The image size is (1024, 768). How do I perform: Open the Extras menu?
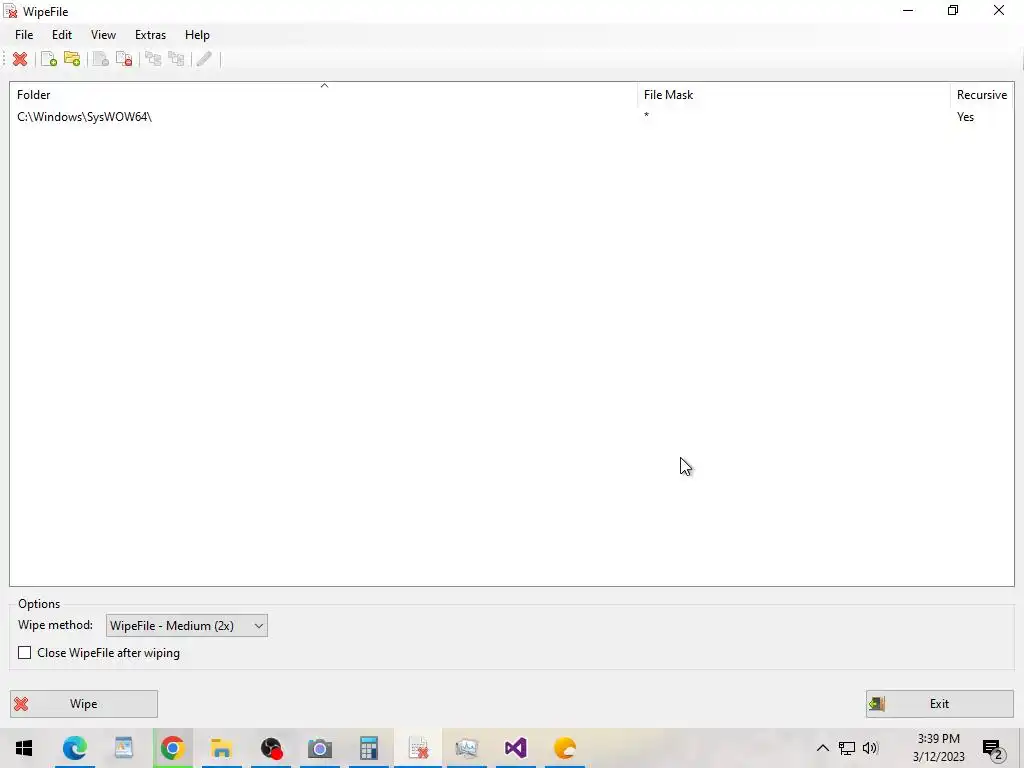[150, 35]
